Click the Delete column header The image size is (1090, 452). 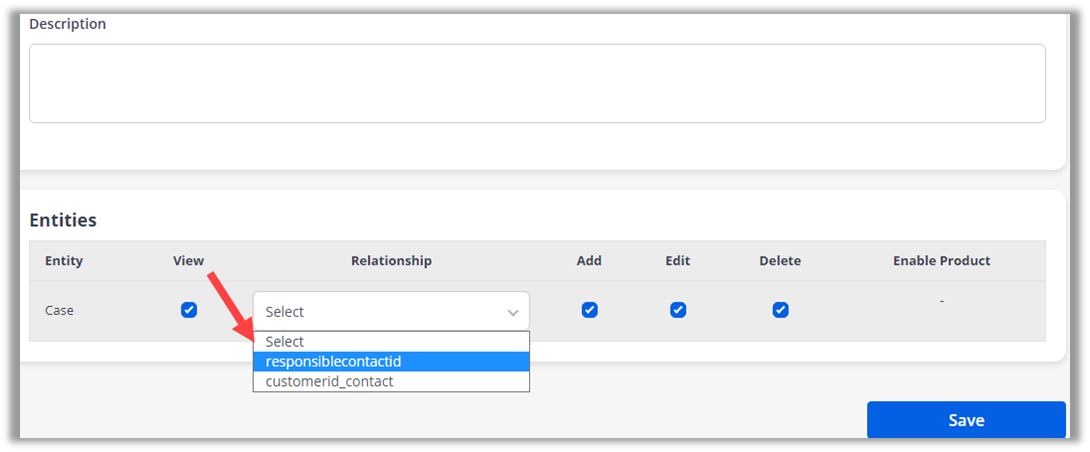tap(780, 261)
